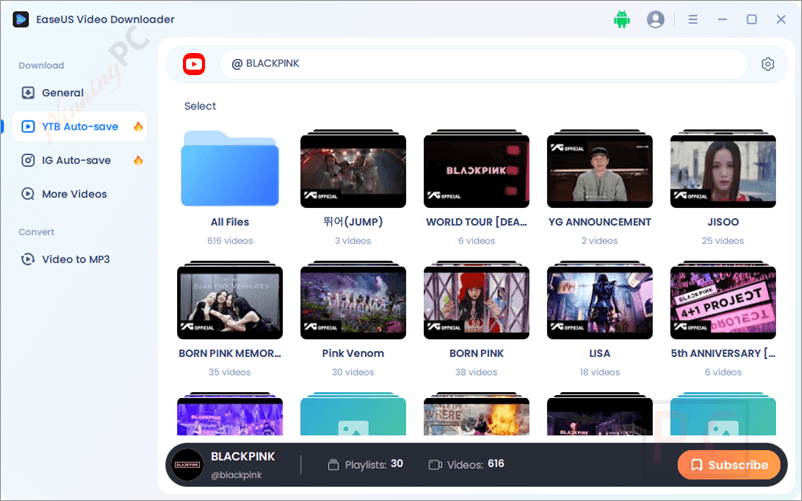Click the '25 videos' text under JISOO
Viewport: 802px width, 501px height.
723,241
